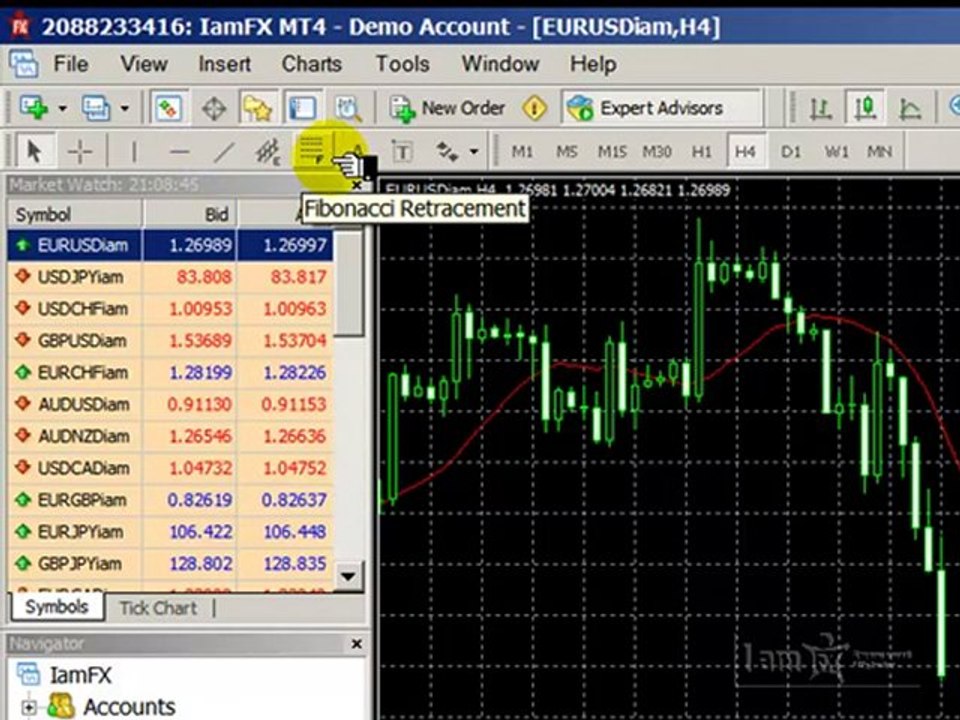Click the chart window icon left of File
The image size is (960, 720).
[24, 64]
